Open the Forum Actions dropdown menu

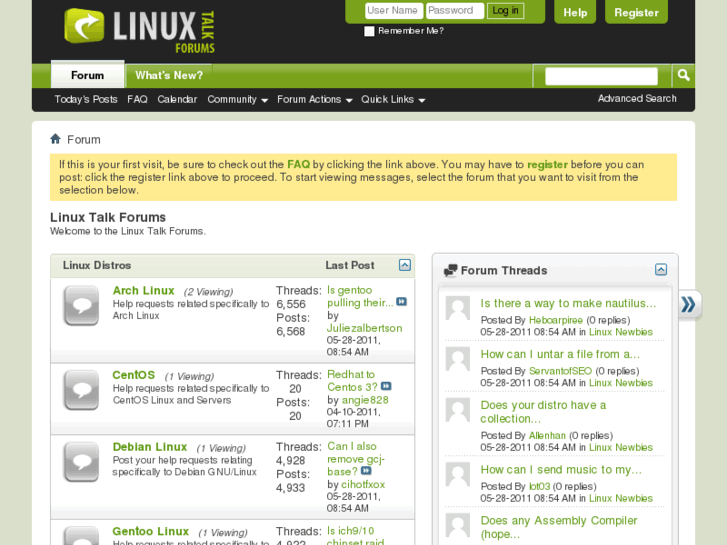[x=315, y=99]
